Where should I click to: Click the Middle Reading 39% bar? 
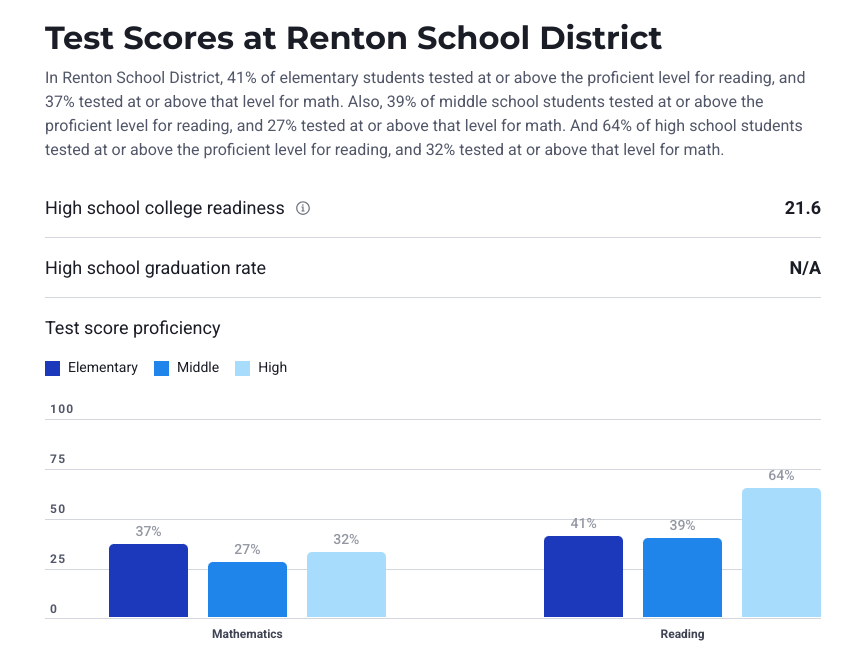pyautogui.click(x=682, y=578)
